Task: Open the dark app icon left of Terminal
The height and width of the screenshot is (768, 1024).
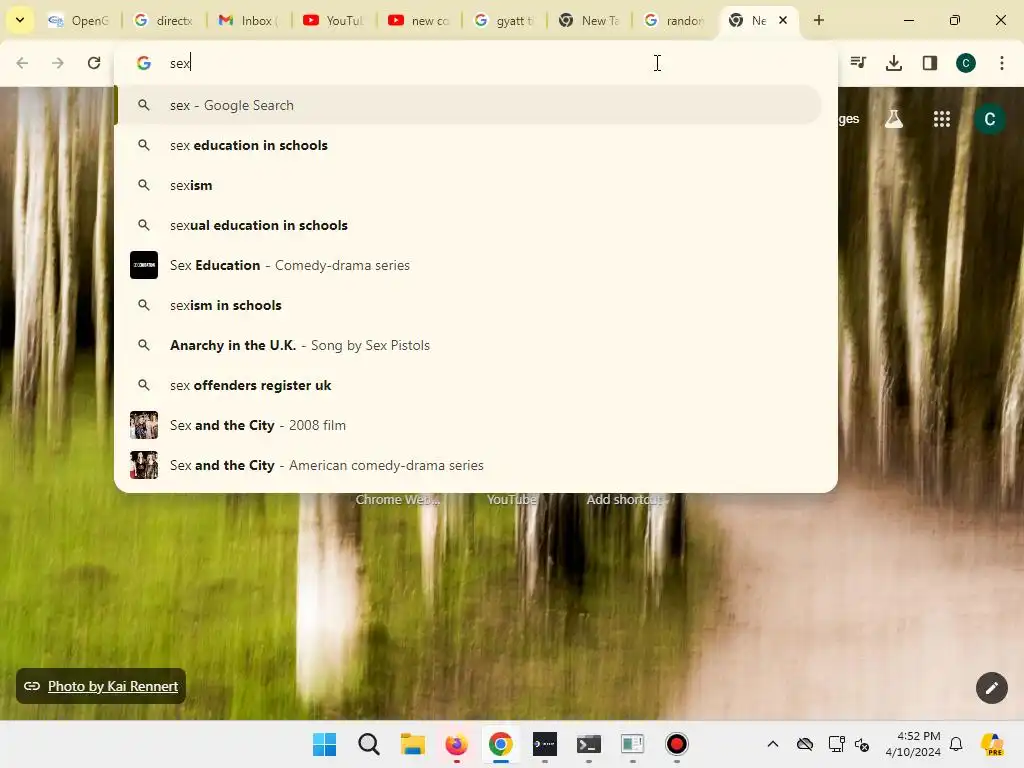Action: (x=545, y=744)
